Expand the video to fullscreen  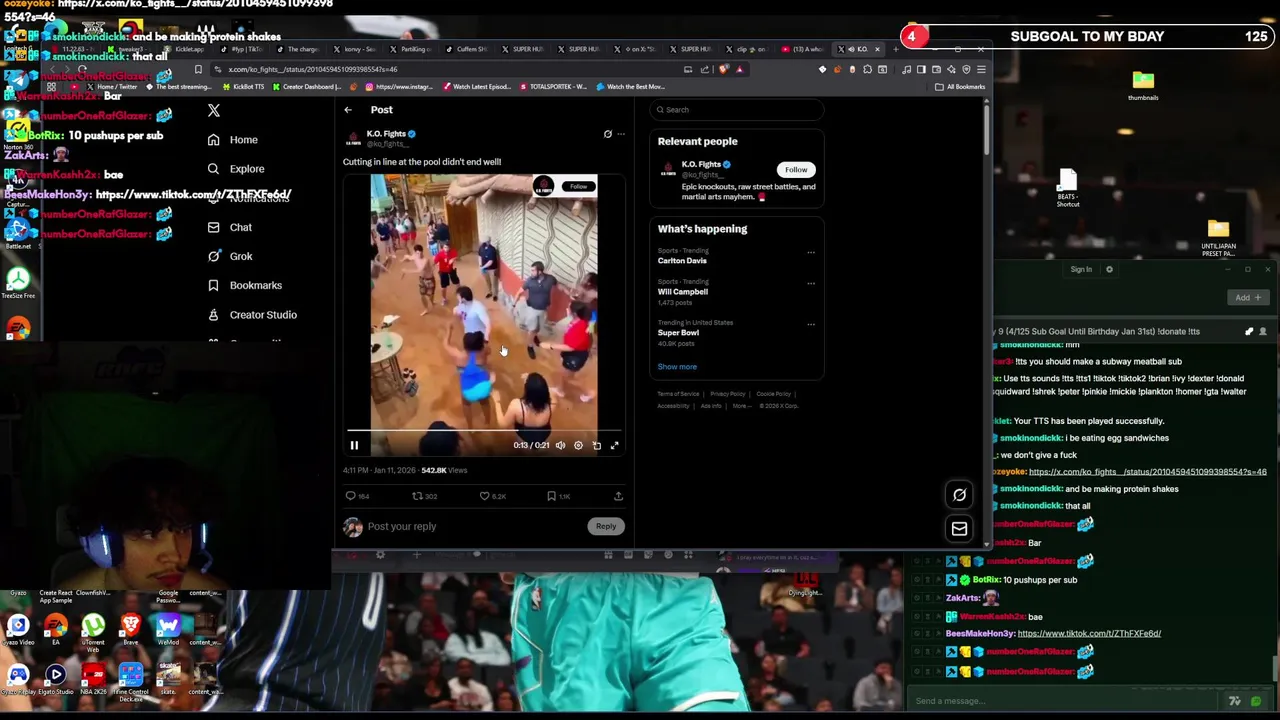(x=615, y=445)
